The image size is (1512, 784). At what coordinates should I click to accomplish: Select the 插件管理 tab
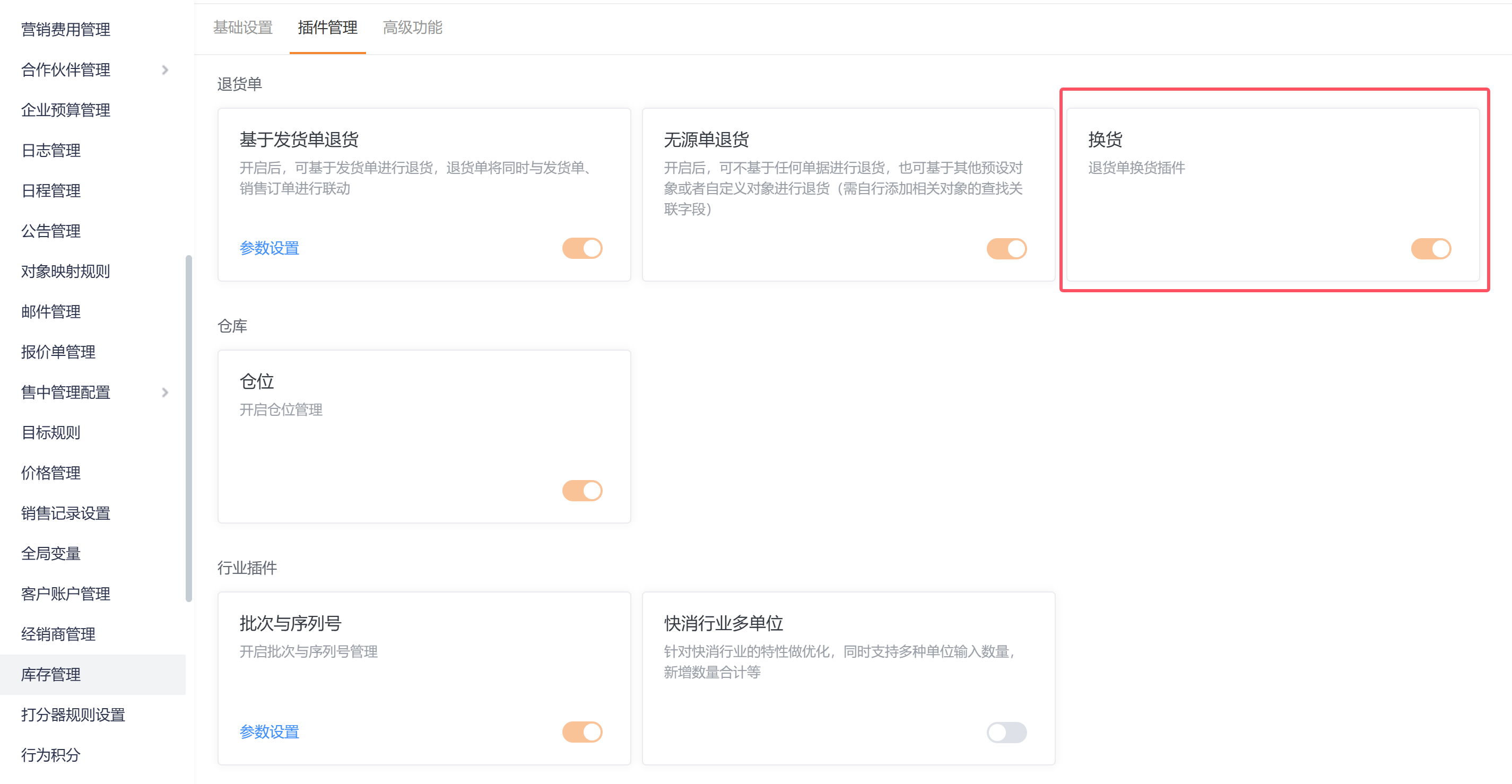tap(327, 28)
